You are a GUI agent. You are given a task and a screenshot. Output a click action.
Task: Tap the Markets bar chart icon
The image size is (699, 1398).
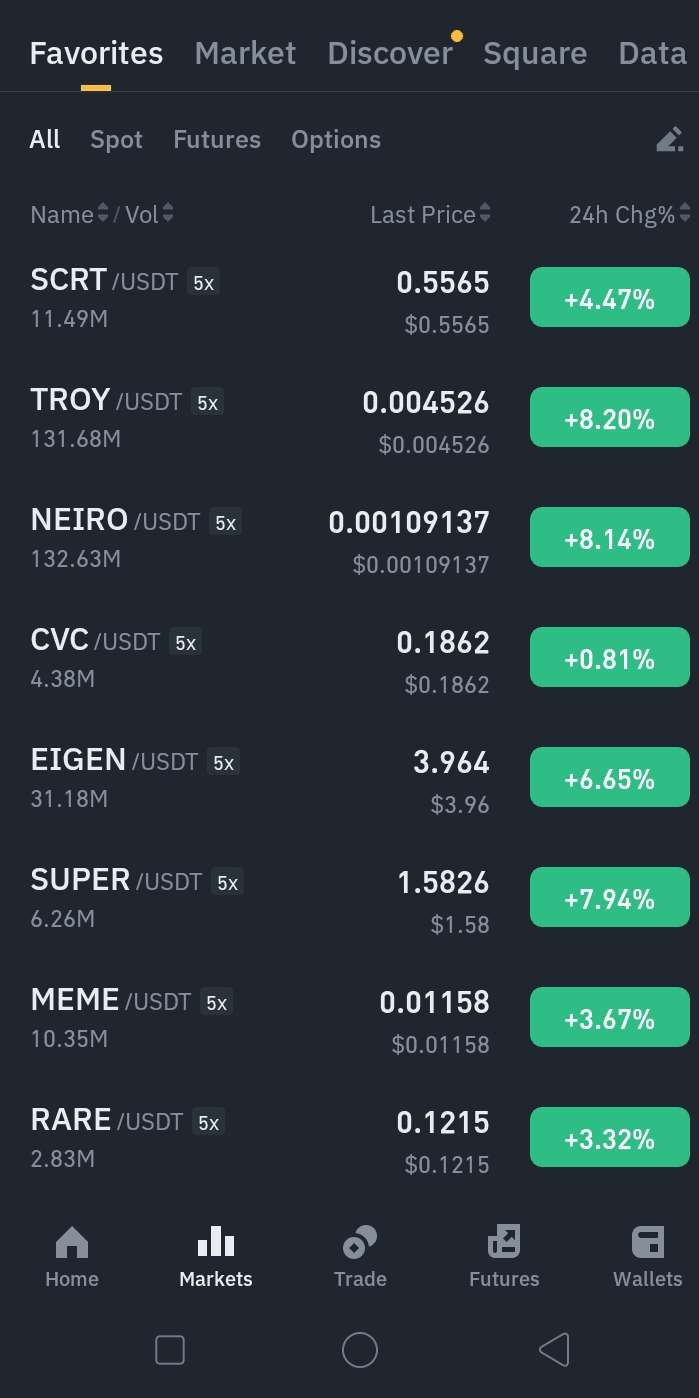coord(216,1242)
